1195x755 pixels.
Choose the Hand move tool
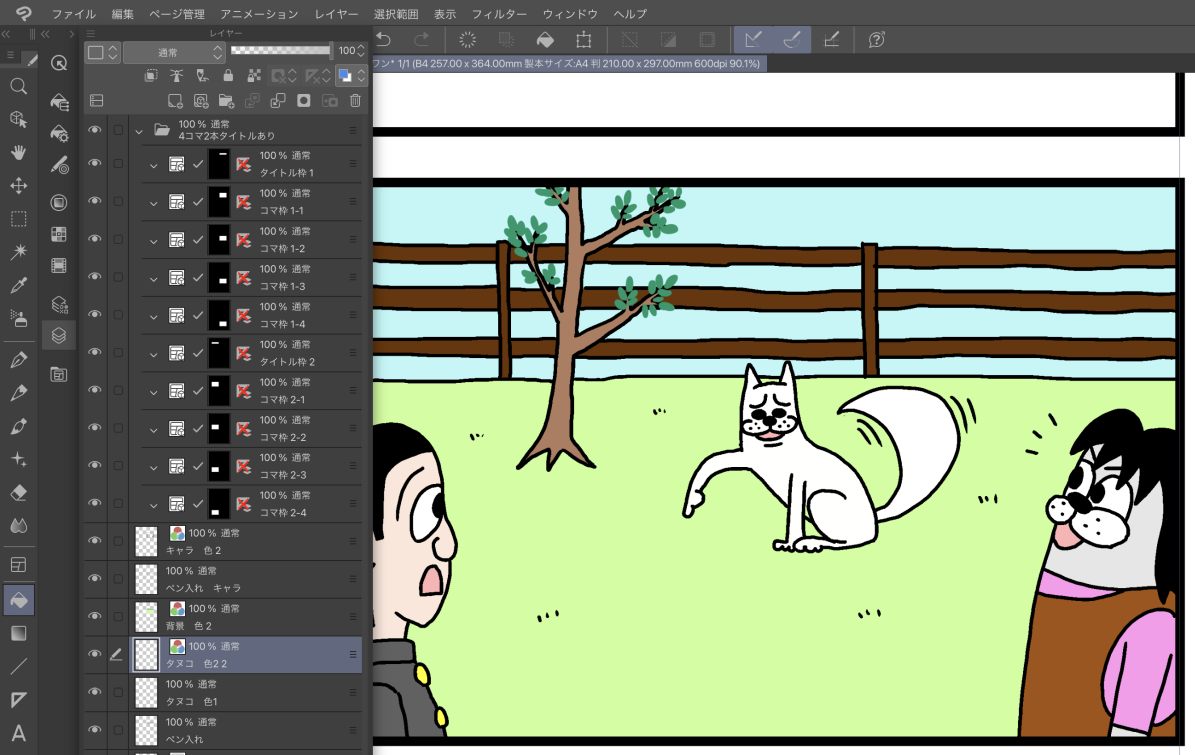(18, 152)
